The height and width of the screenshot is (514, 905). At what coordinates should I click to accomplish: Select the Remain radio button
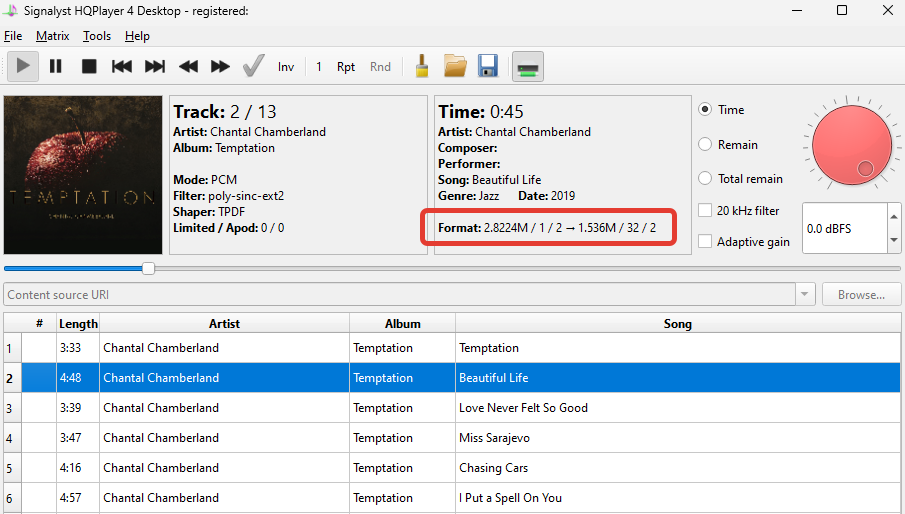[x=705, y=144]
